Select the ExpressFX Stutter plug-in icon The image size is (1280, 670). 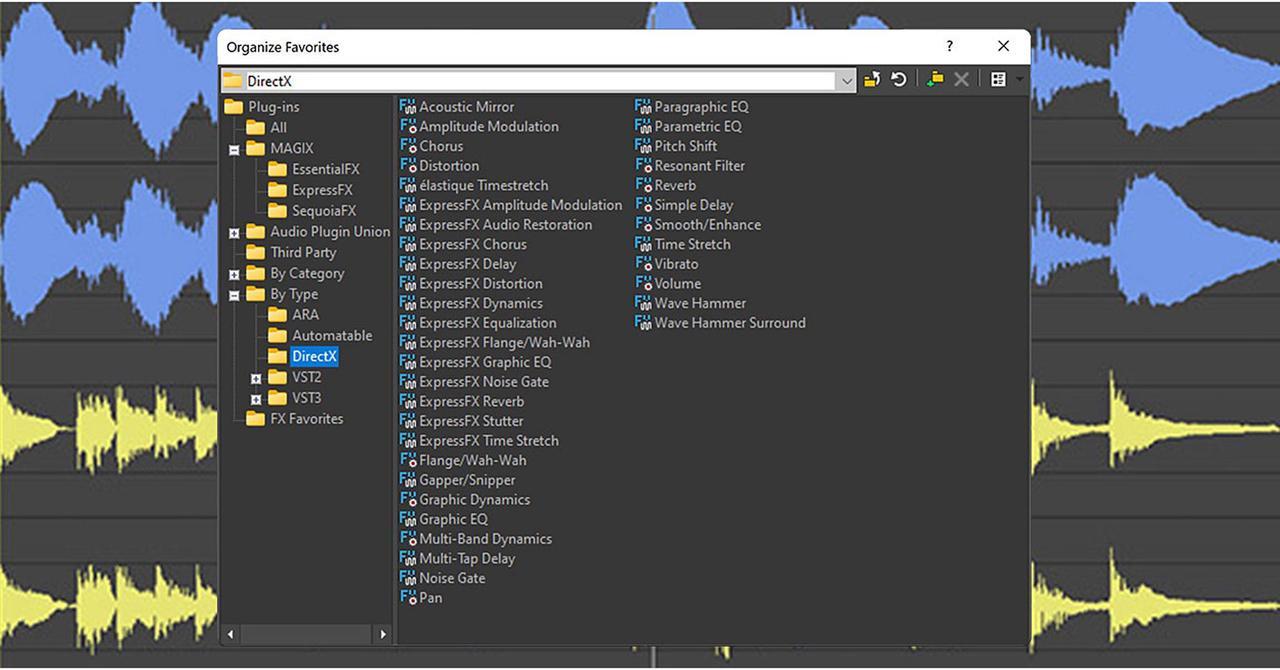tap(408, 421)
